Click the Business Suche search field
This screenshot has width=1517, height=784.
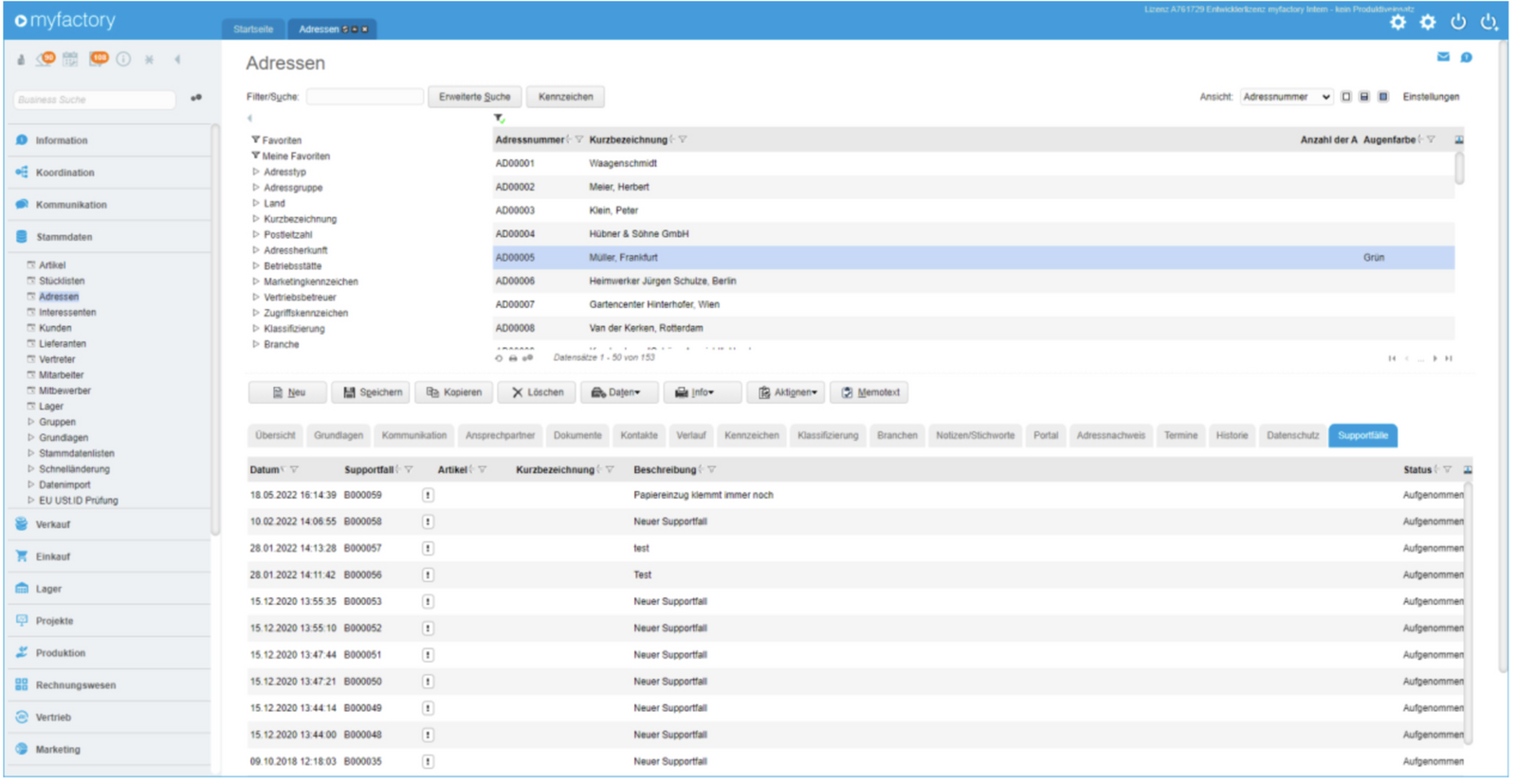pos(94,100)
